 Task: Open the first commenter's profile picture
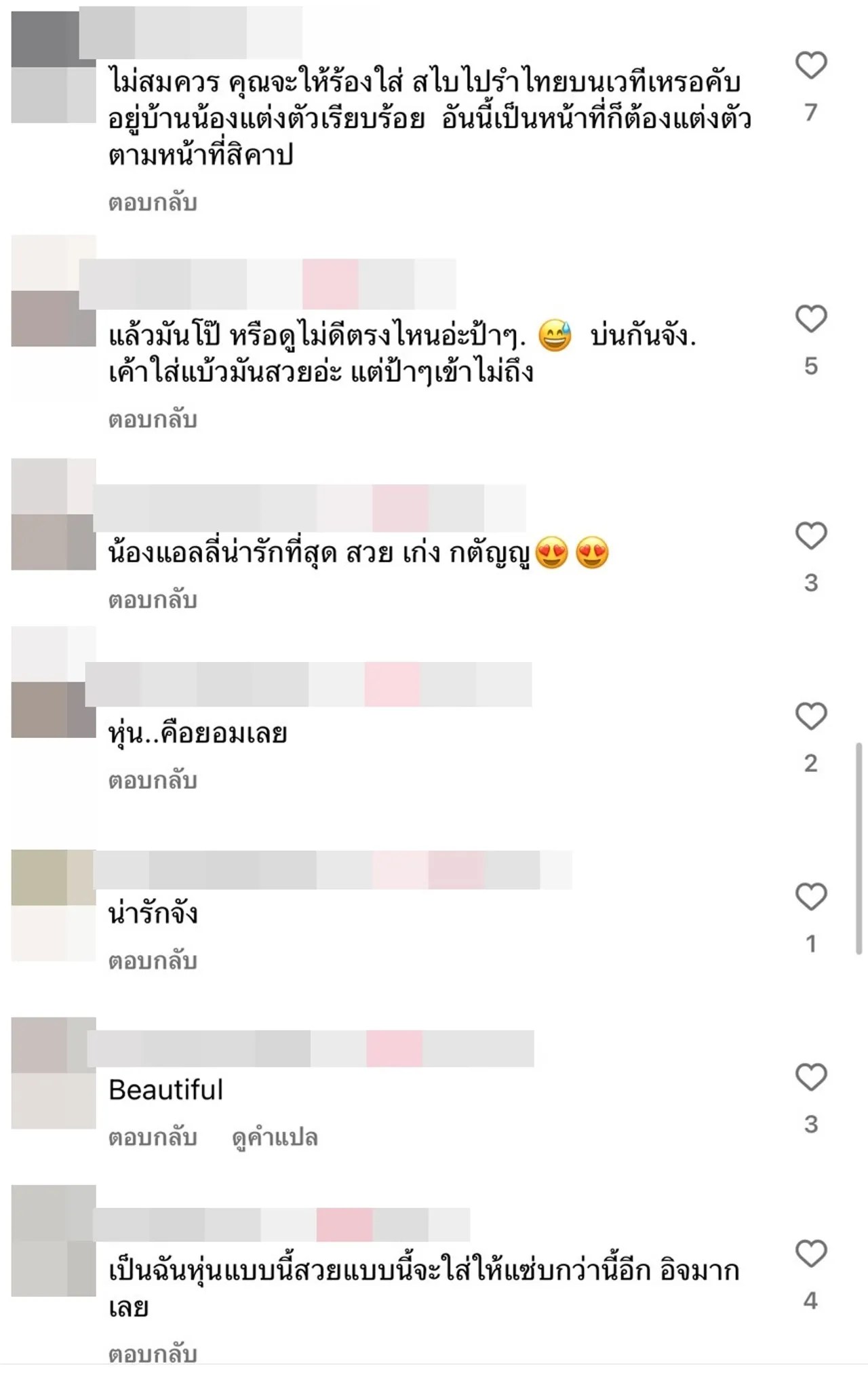point(54,67)
